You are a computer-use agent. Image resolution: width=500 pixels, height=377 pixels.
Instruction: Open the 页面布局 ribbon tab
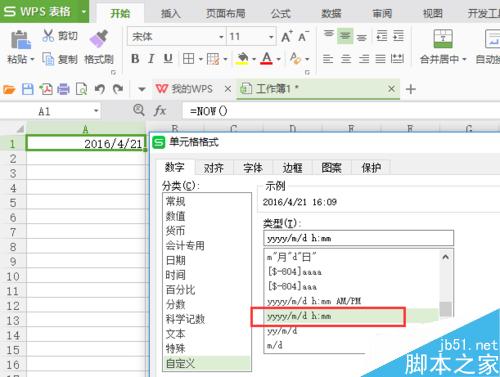(x=225, y=13)
